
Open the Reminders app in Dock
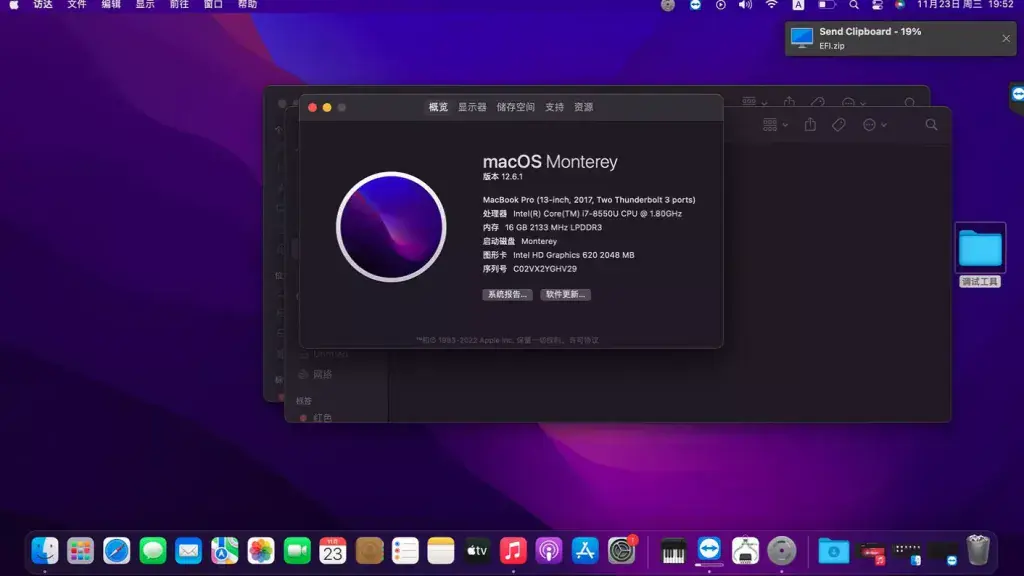405,551
